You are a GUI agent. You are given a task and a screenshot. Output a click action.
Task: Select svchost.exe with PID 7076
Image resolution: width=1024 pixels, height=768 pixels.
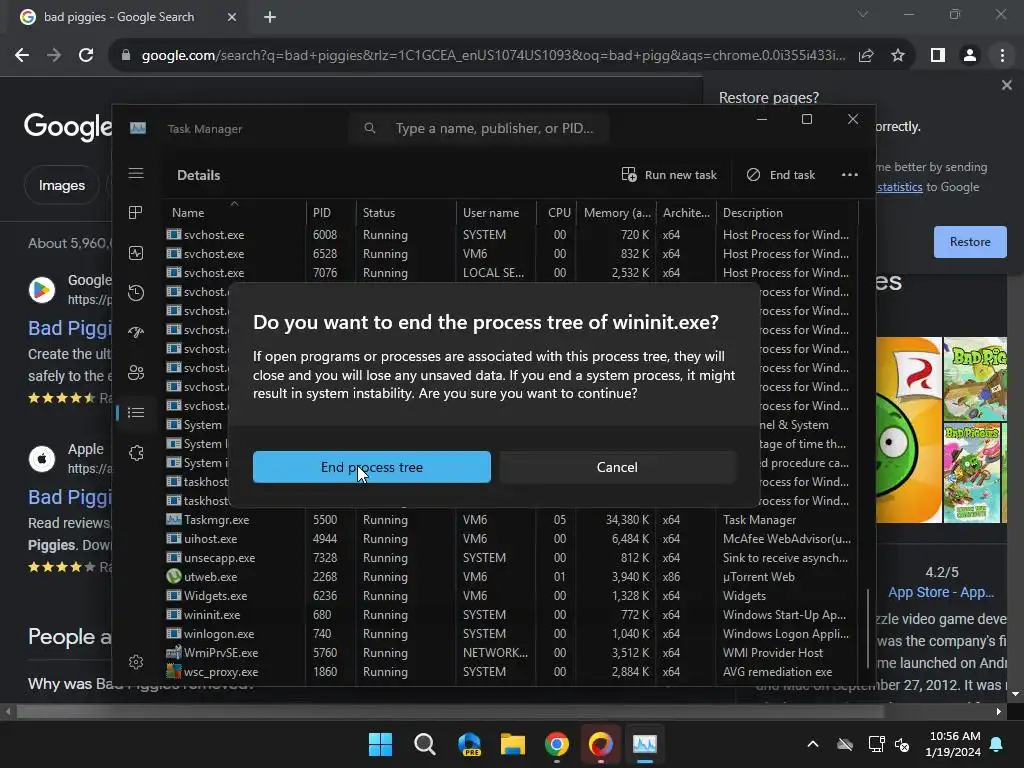511,272
